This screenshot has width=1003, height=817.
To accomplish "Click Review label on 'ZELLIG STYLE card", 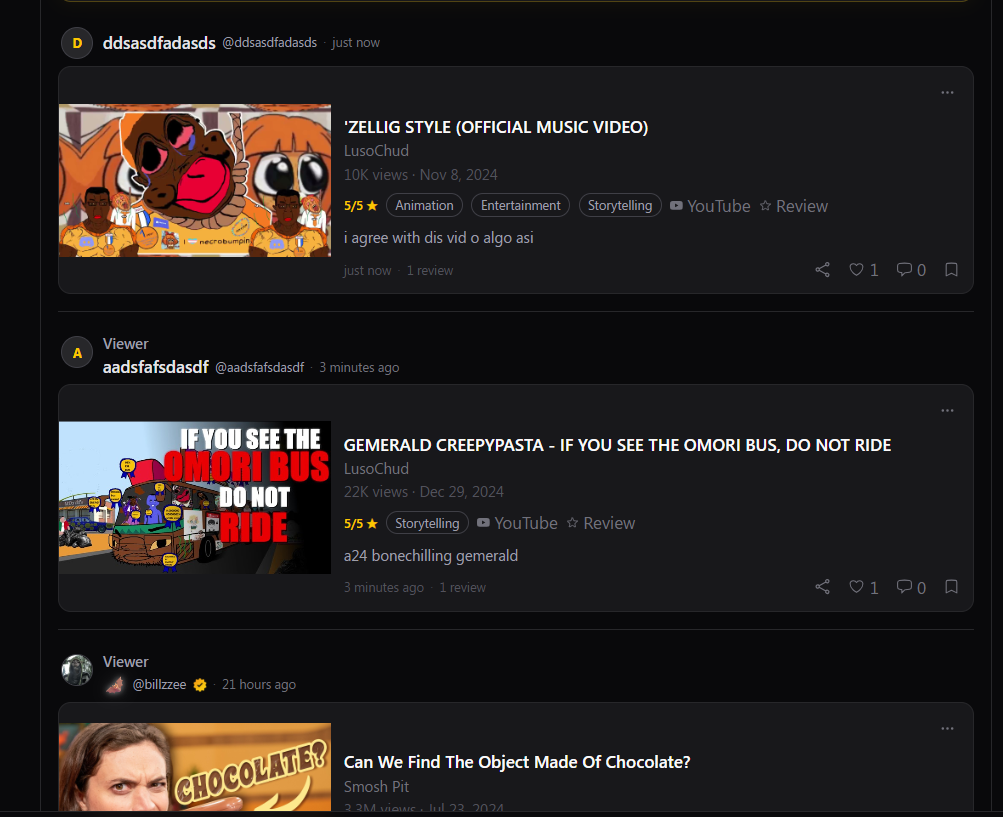I will click(794, 206).
